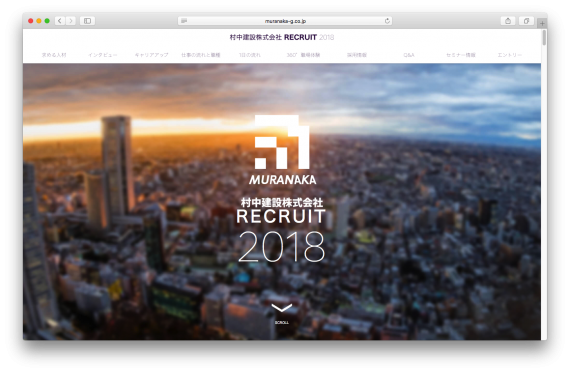
Task: Add a new tab with plus button
Action: coord(542,23)
